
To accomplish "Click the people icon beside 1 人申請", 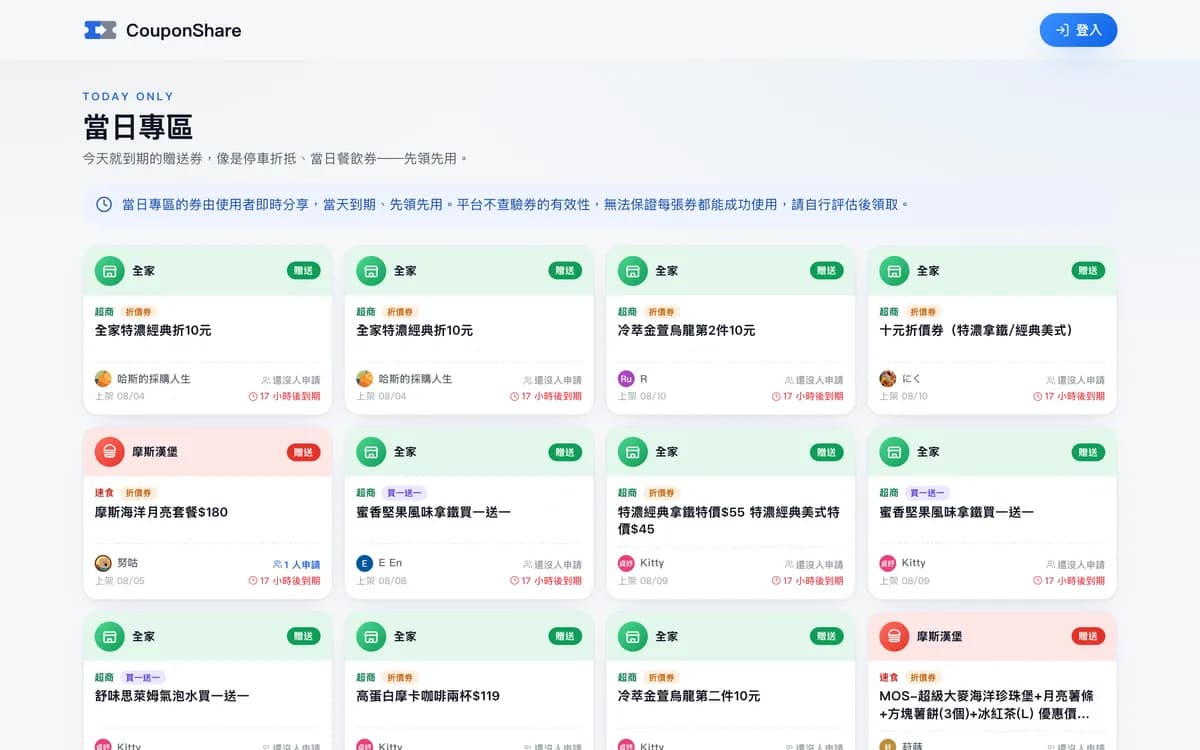I will click(x=277, y=565).
